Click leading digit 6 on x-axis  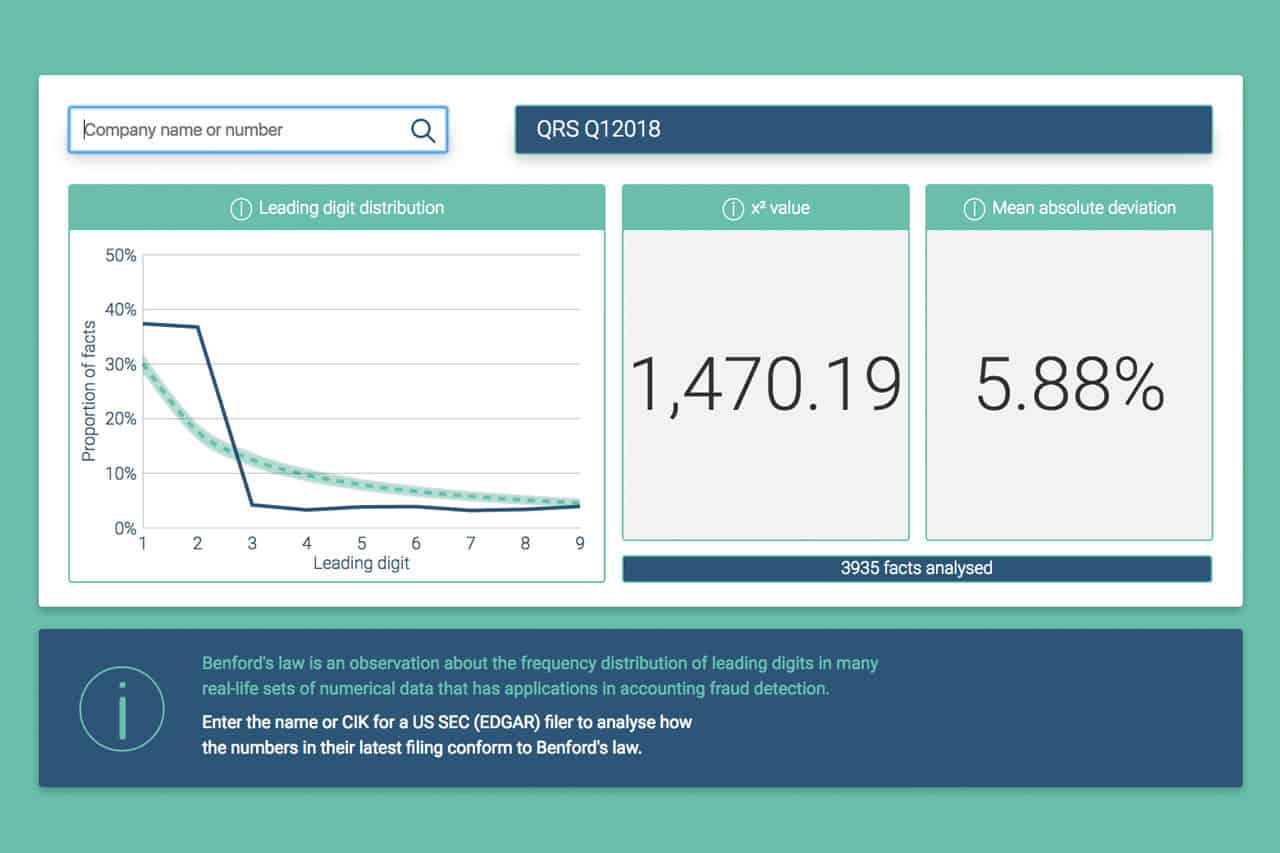[x=416, y=544]
